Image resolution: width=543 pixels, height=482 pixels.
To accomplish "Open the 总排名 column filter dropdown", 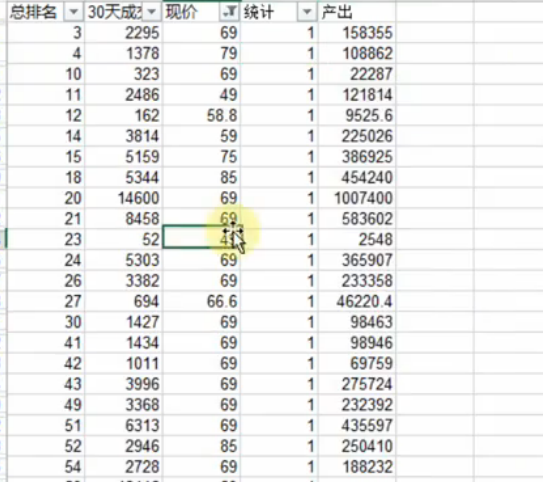I will click(73, 12).
